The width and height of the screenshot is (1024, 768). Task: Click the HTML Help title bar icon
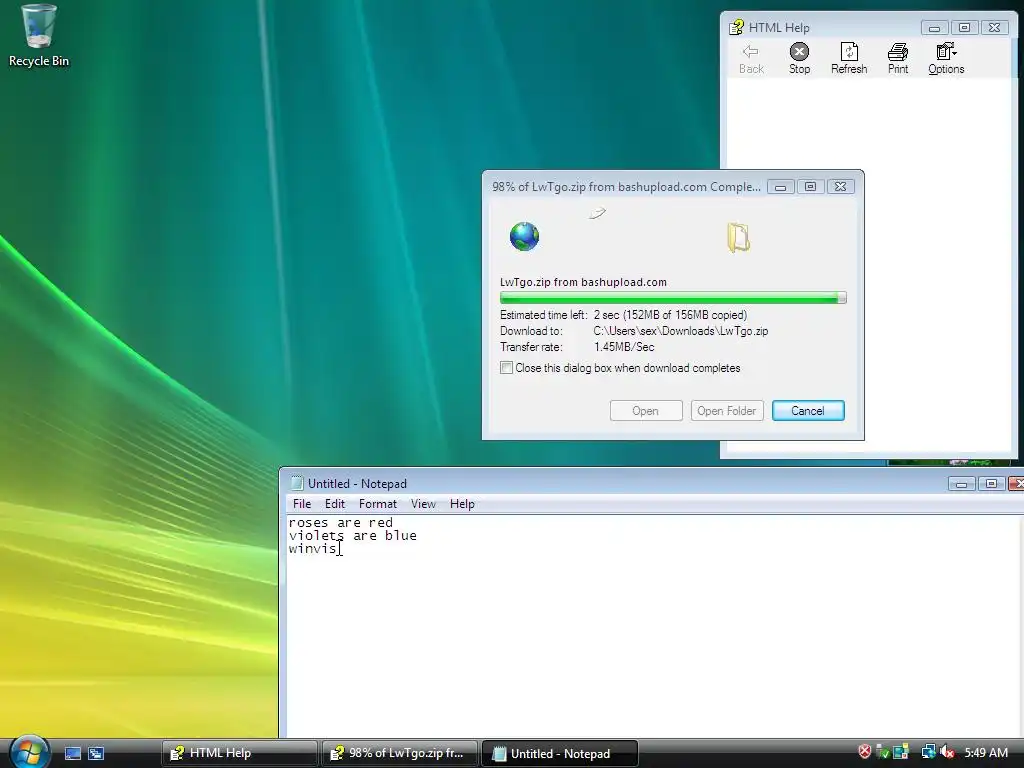(x=737, y=27)
